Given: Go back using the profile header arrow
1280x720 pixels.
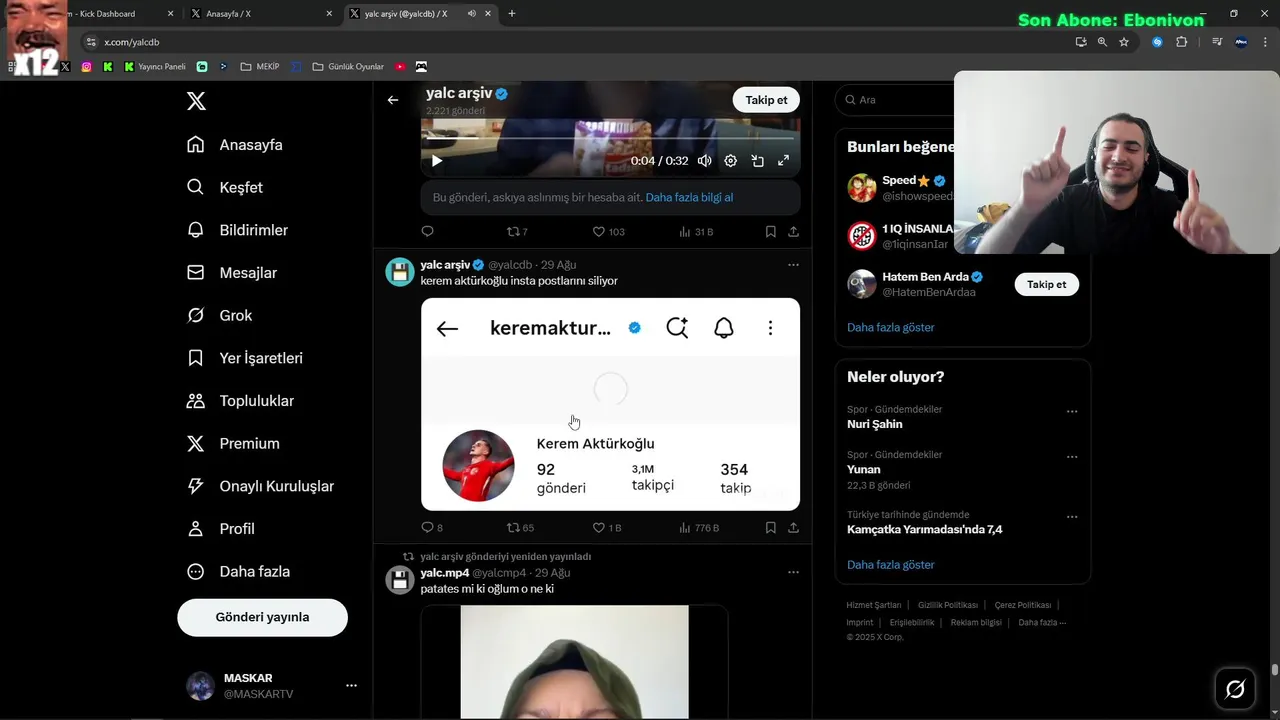Looking at the screenshot, I should 393,100.
